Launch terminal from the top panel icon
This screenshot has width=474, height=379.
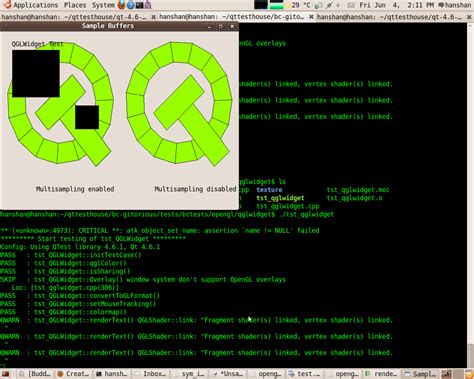(139, 5)
